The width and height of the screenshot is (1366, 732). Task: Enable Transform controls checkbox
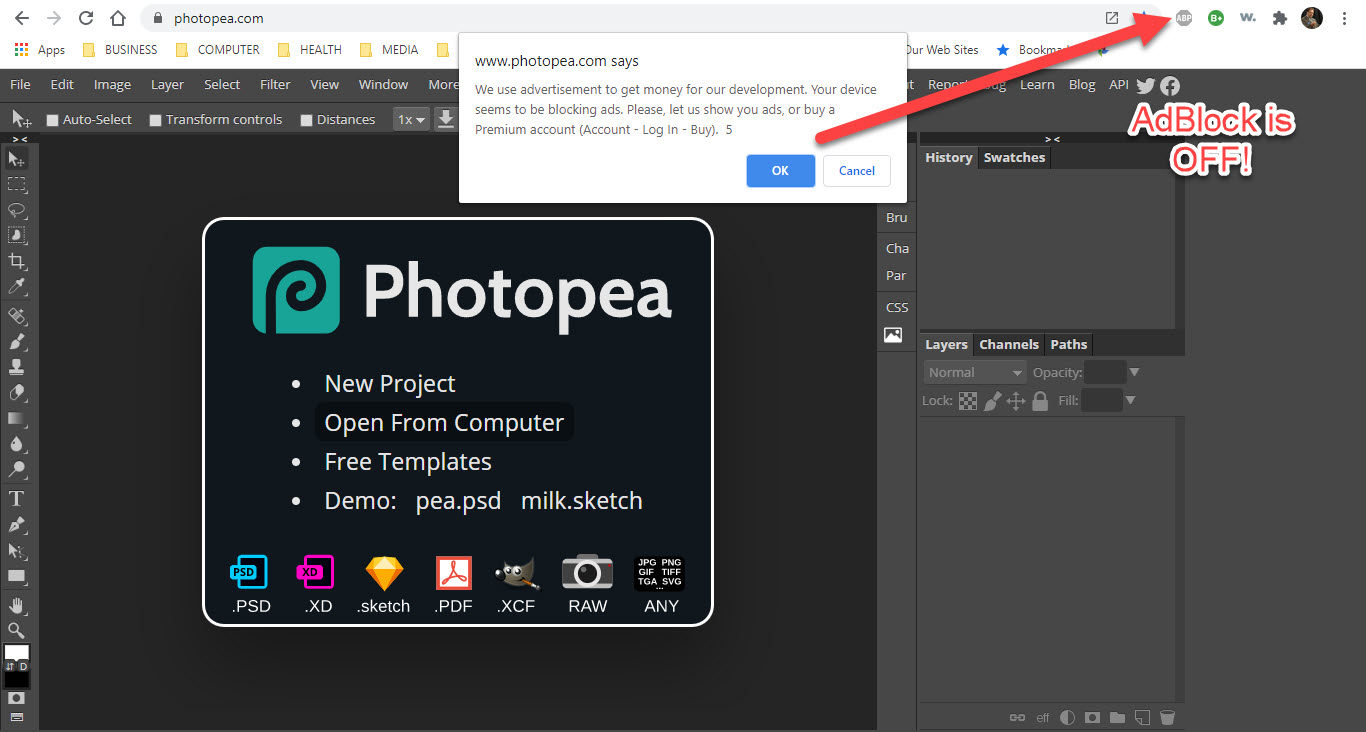point(156,119)
